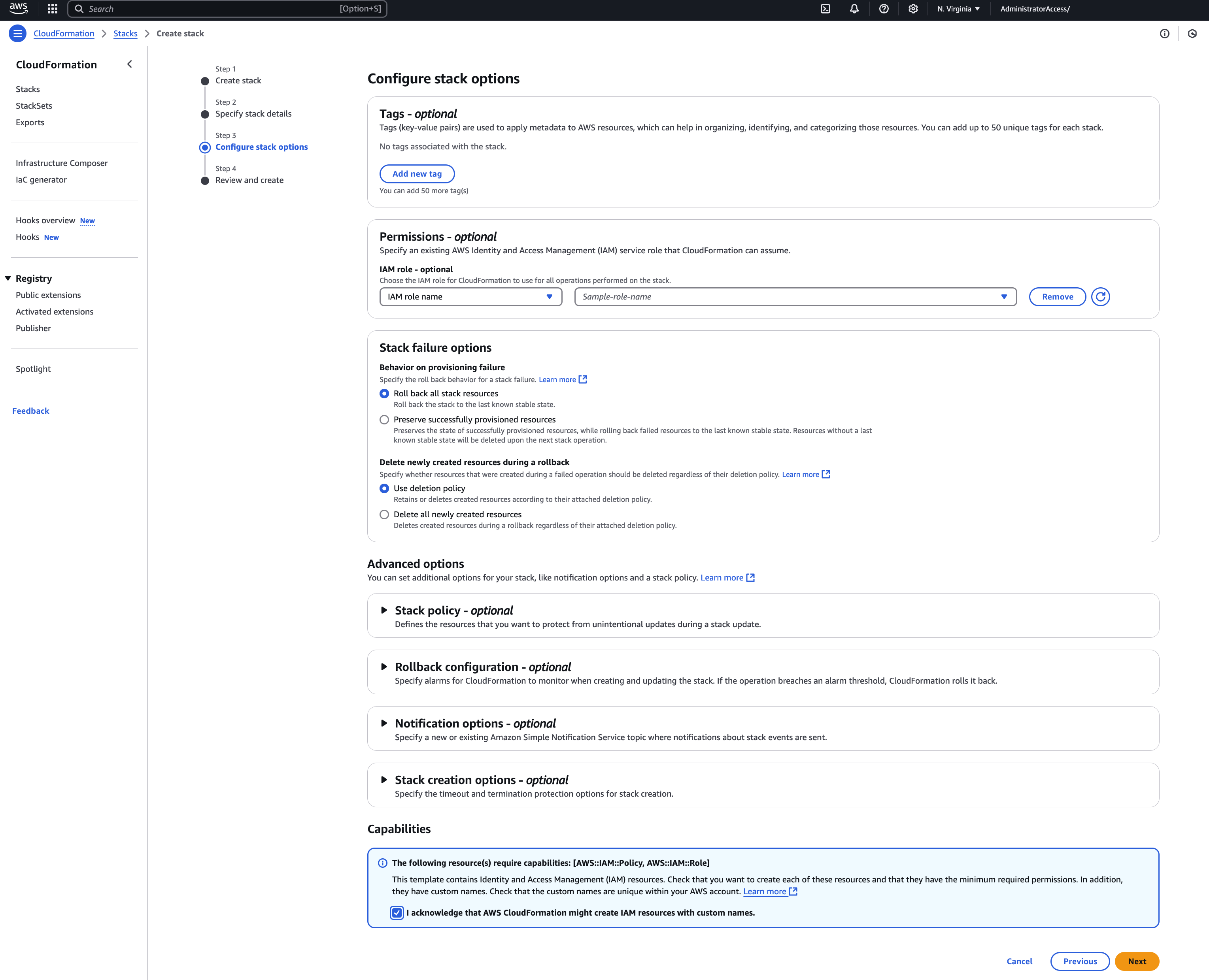Open IaC generator in the sidebar
Screen dimensions: 1209x980
tap(41, 179)
